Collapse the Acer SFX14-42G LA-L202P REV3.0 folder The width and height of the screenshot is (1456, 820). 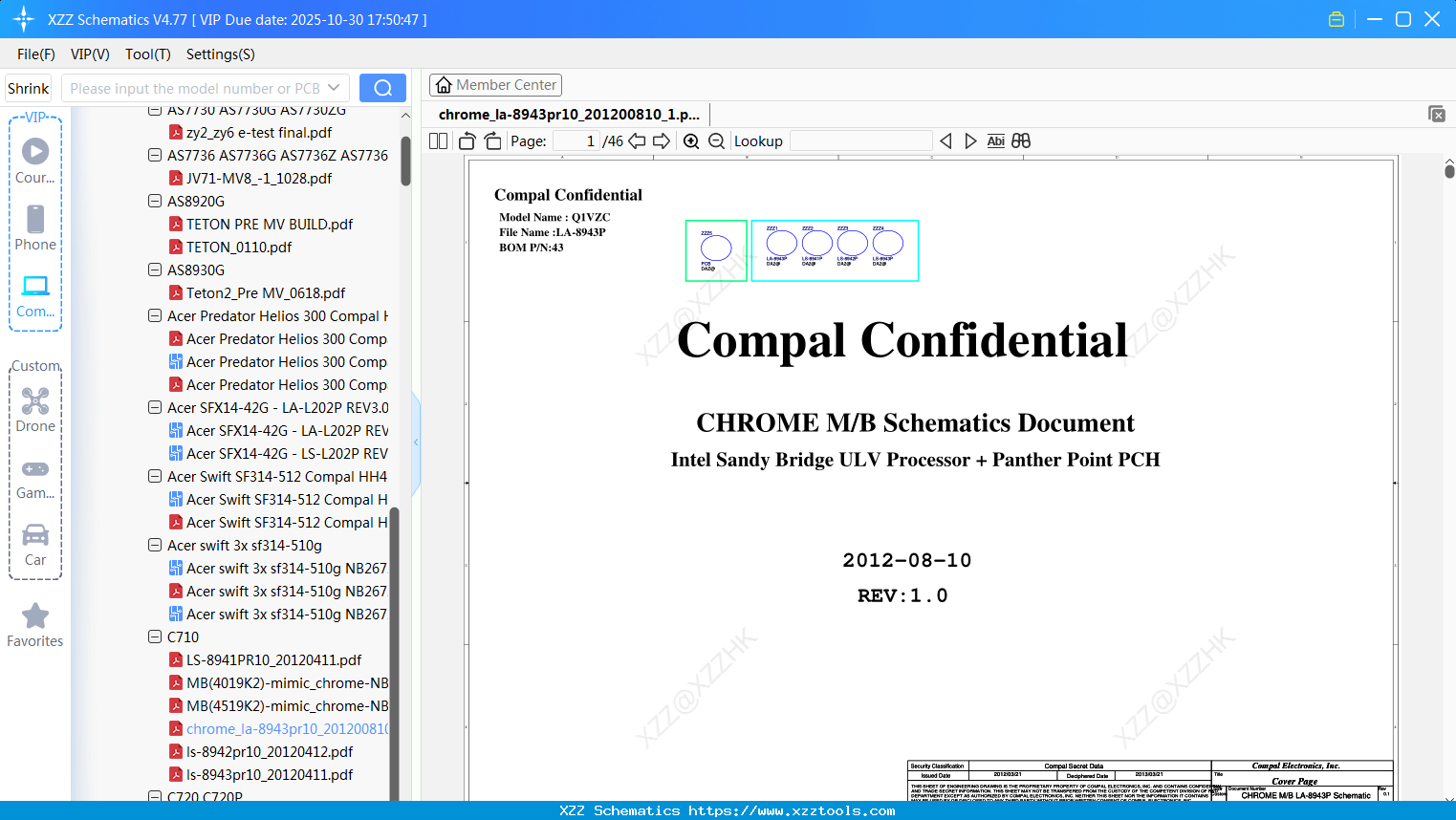[155, 407]
